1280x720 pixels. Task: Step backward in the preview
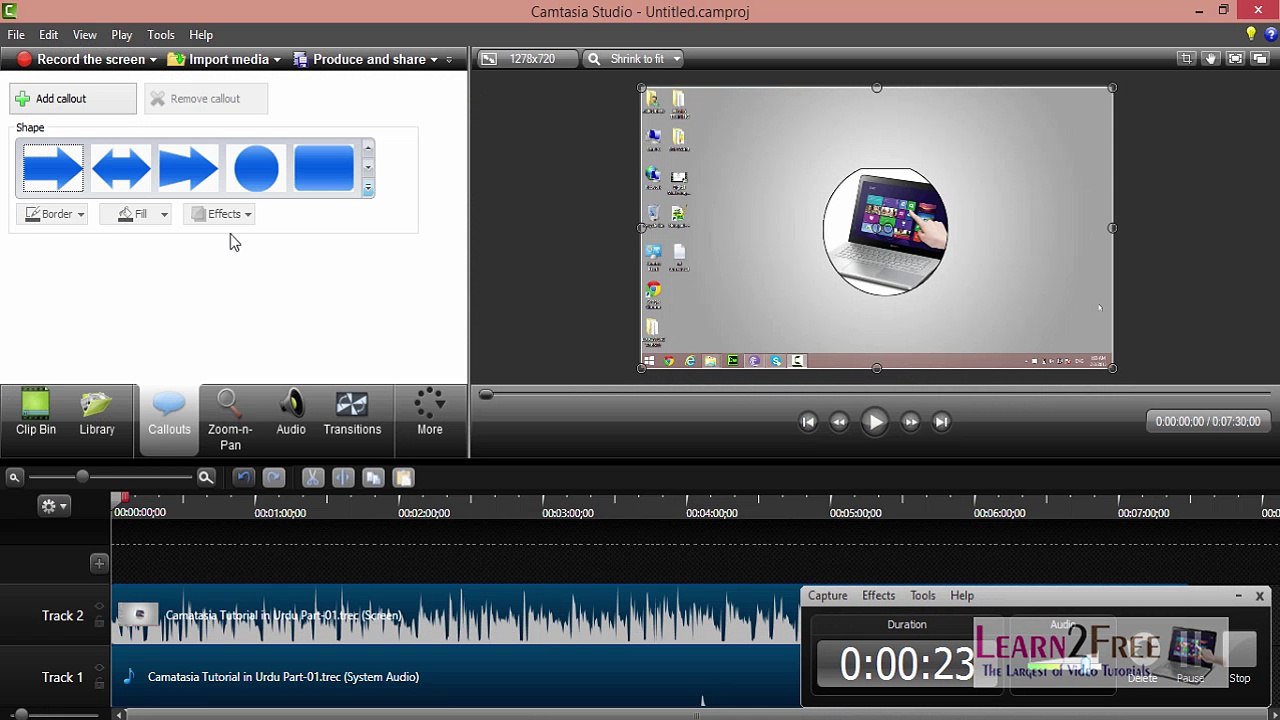(x=839, y=422)
